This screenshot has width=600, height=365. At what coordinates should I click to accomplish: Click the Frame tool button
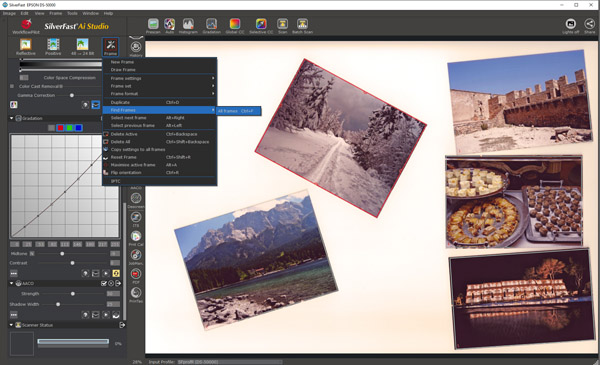111,47
